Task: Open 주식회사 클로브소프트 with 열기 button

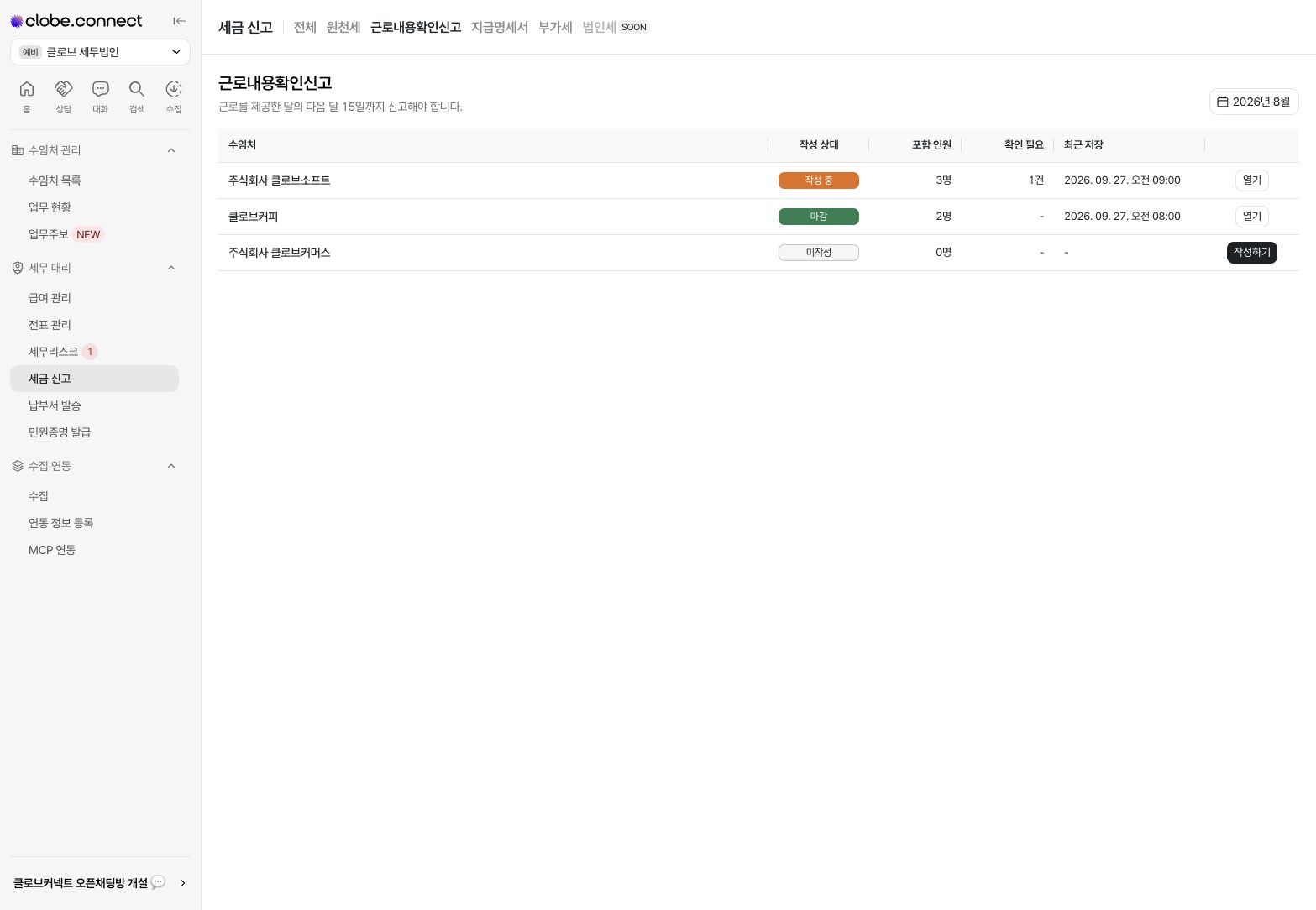Action: (x=1251, y=180)
